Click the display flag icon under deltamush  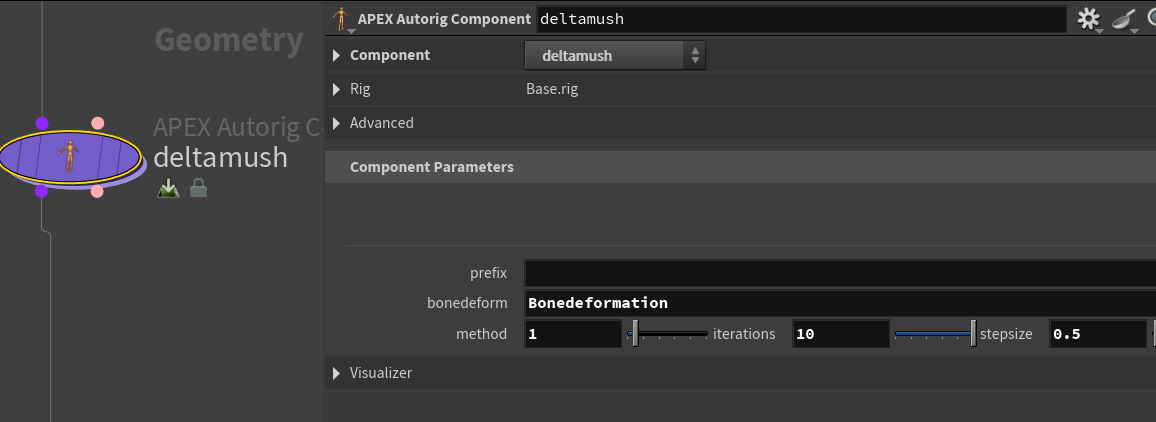(x=168, y=189)
